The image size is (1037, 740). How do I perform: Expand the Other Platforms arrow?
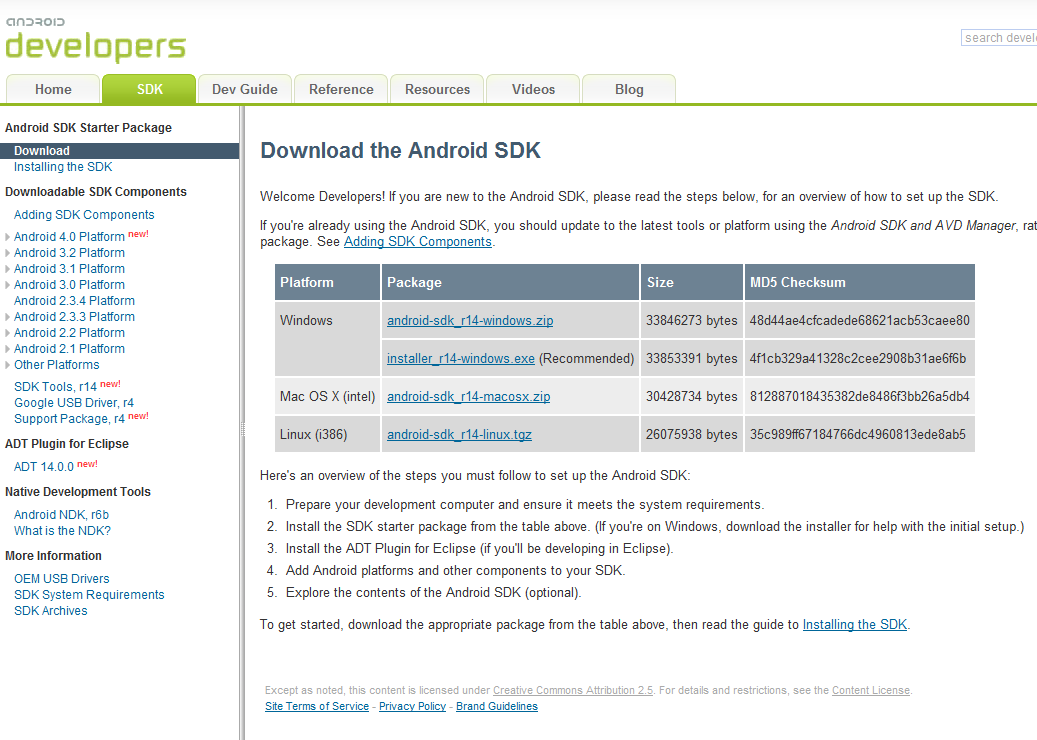coord(7,365)
